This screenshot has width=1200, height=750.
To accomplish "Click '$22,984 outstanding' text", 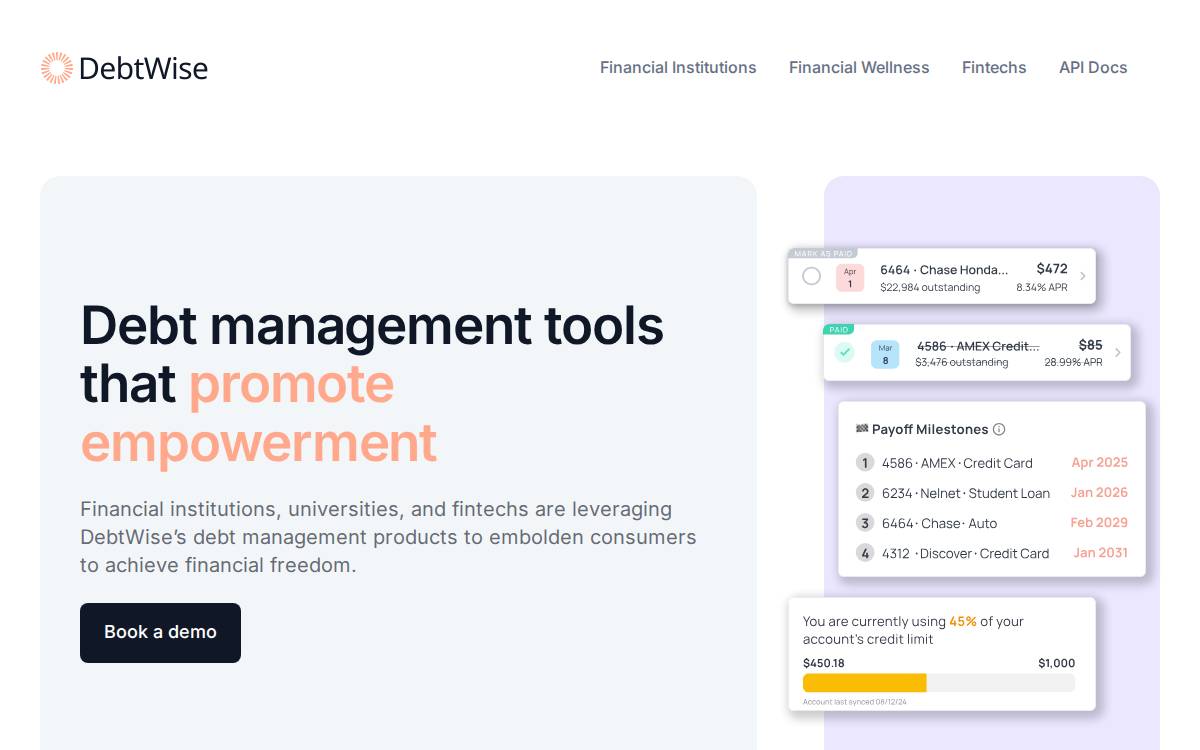I will (930, 288).
